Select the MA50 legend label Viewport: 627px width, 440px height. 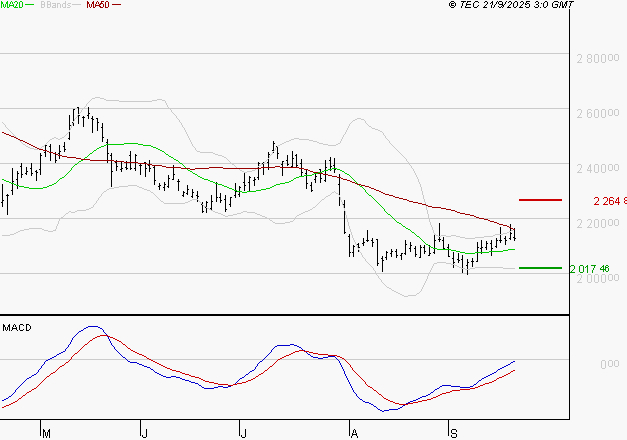98,5
